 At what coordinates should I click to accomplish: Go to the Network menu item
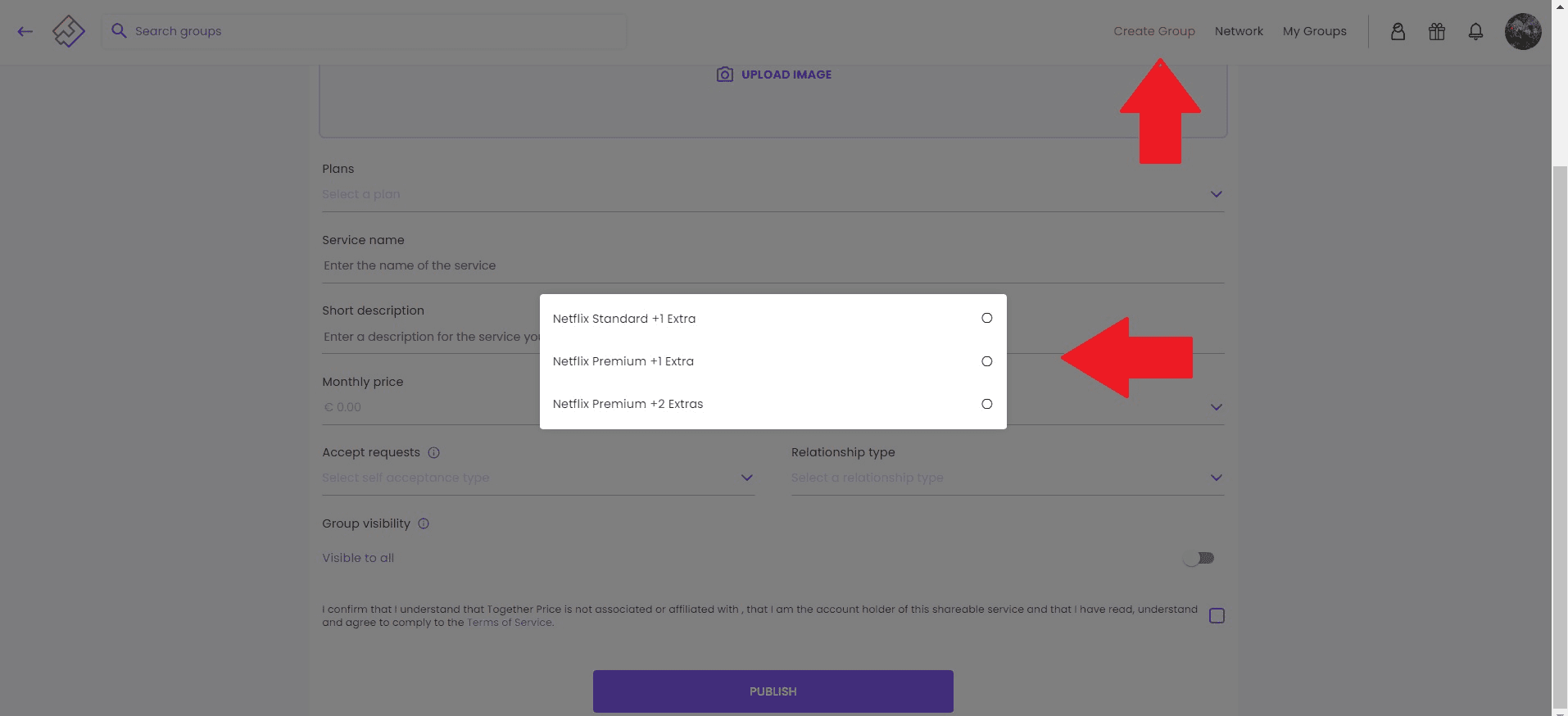coord(1239,31)
